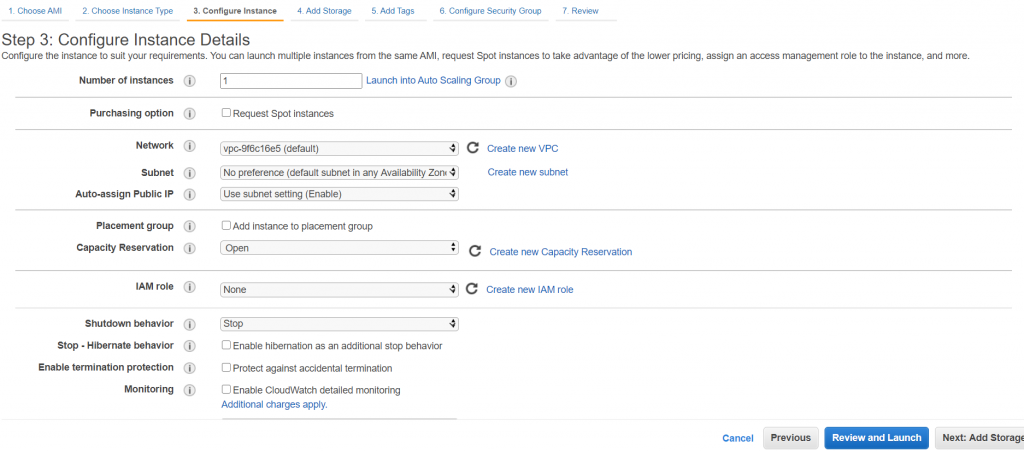Follow the Create new VPC link
1024x452 pixels.
[x=522, y=149]
